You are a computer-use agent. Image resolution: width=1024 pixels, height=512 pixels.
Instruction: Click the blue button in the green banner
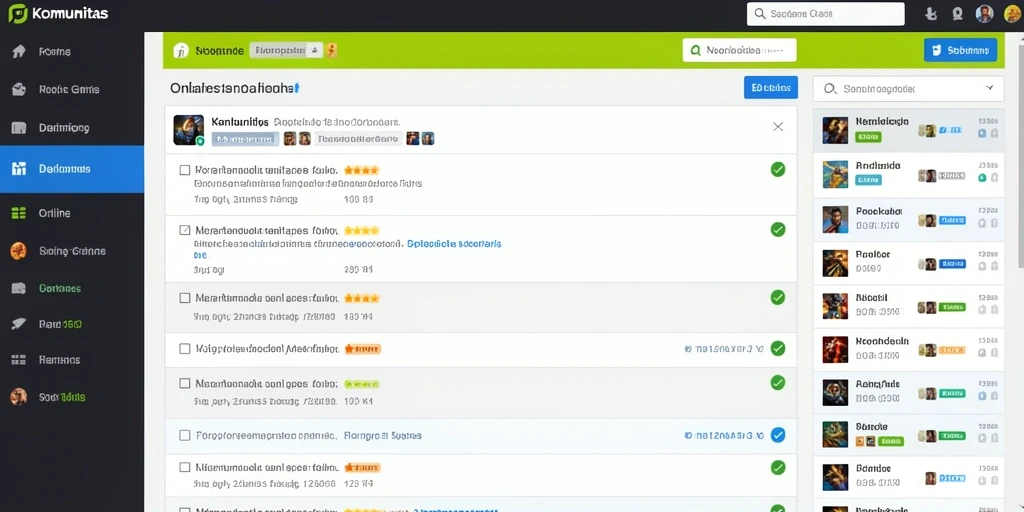point(961,50)
